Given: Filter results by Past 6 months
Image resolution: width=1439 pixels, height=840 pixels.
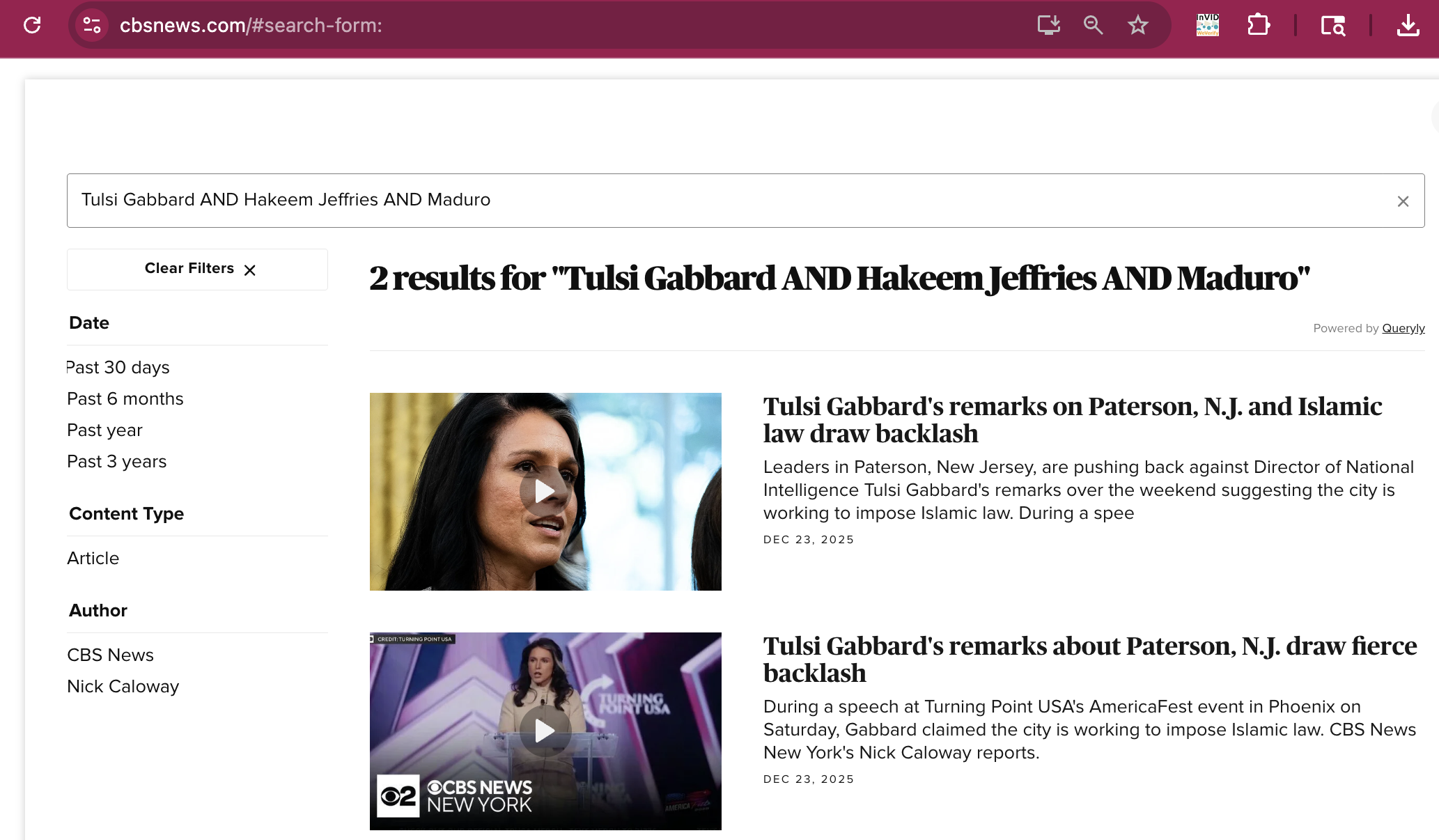Looking at the screenshot, I should point(125,398).
